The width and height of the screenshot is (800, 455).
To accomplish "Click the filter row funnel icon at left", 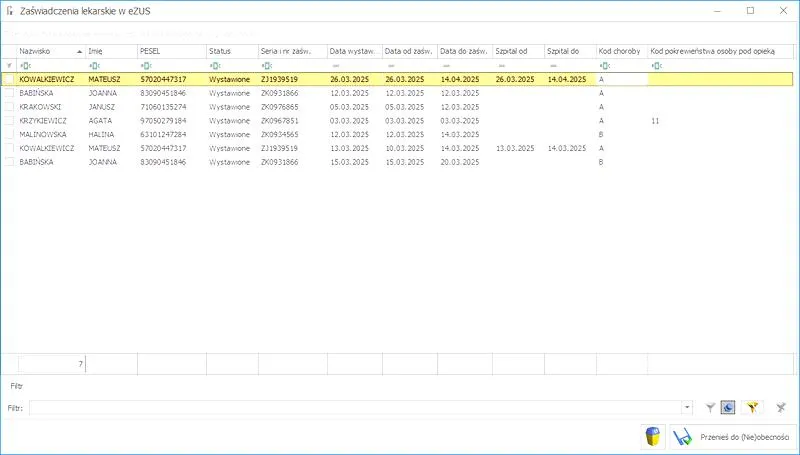I will [9, 66].
